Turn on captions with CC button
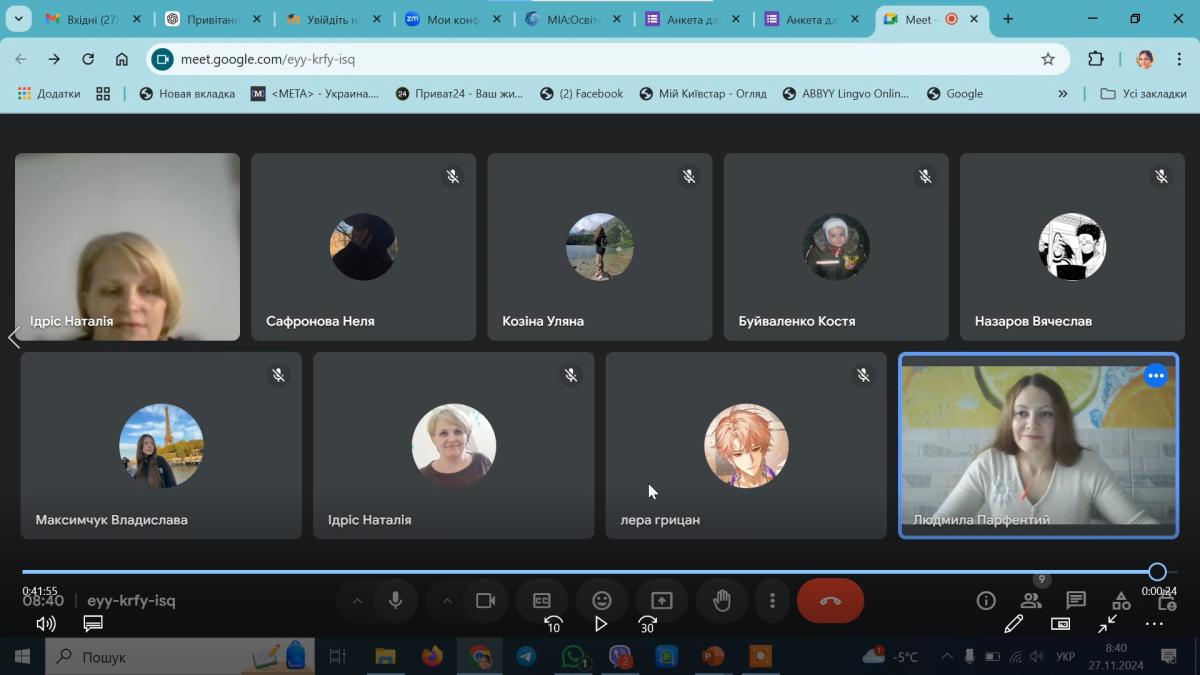1200x675 pixels. pos(542,601)
